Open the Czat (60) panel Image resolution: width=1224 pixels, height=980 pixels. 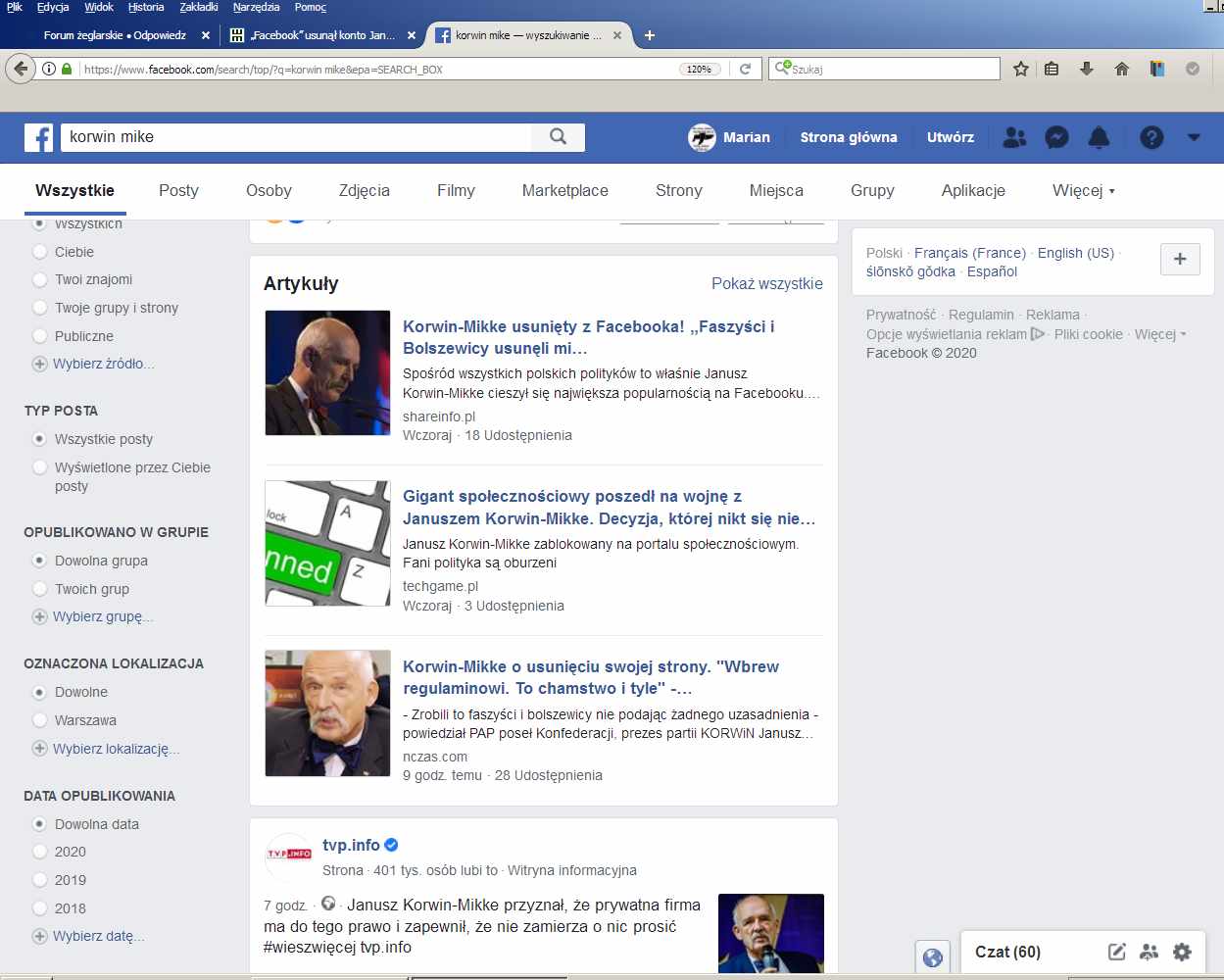pyautogui.click(x=1007, y=952)
